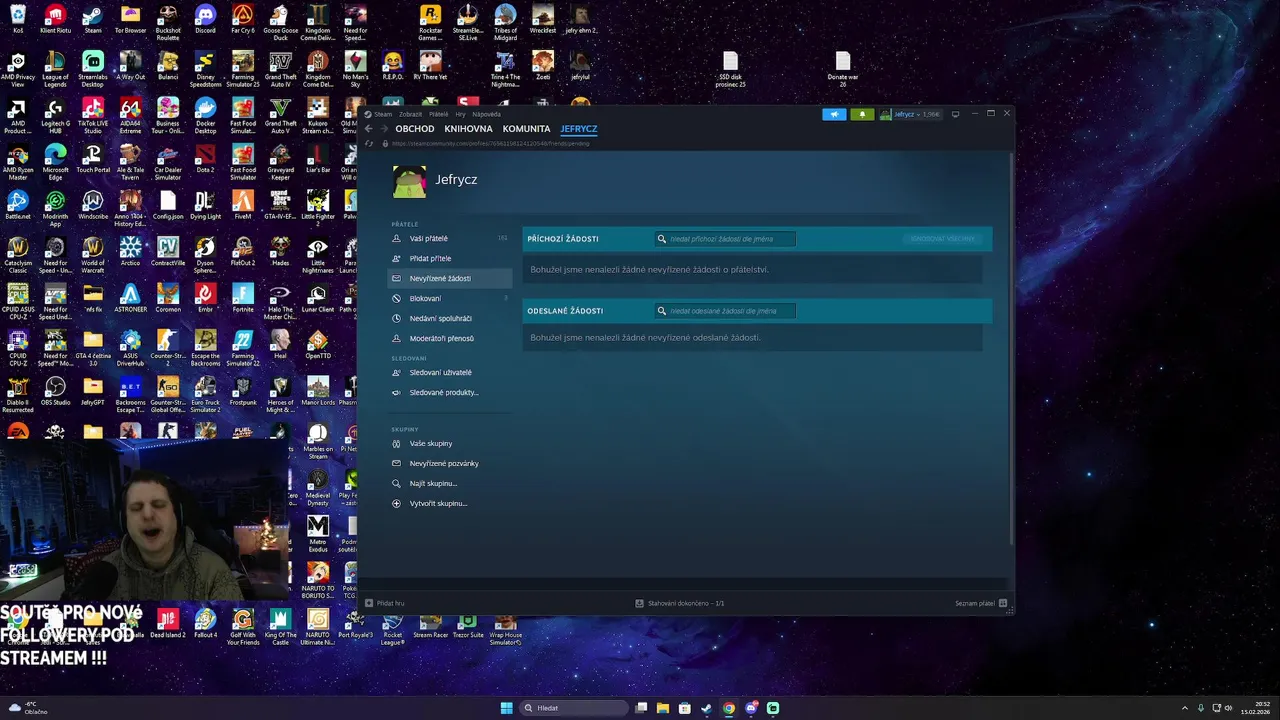The width and height of the screenshot is (1280, 720).
Task: Open Sledované produkty
Action: pos(449,392)
